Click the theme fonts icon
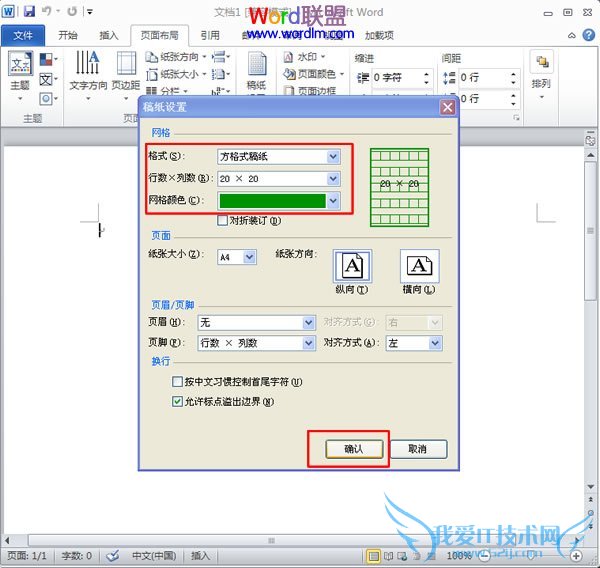 point(46,80)
